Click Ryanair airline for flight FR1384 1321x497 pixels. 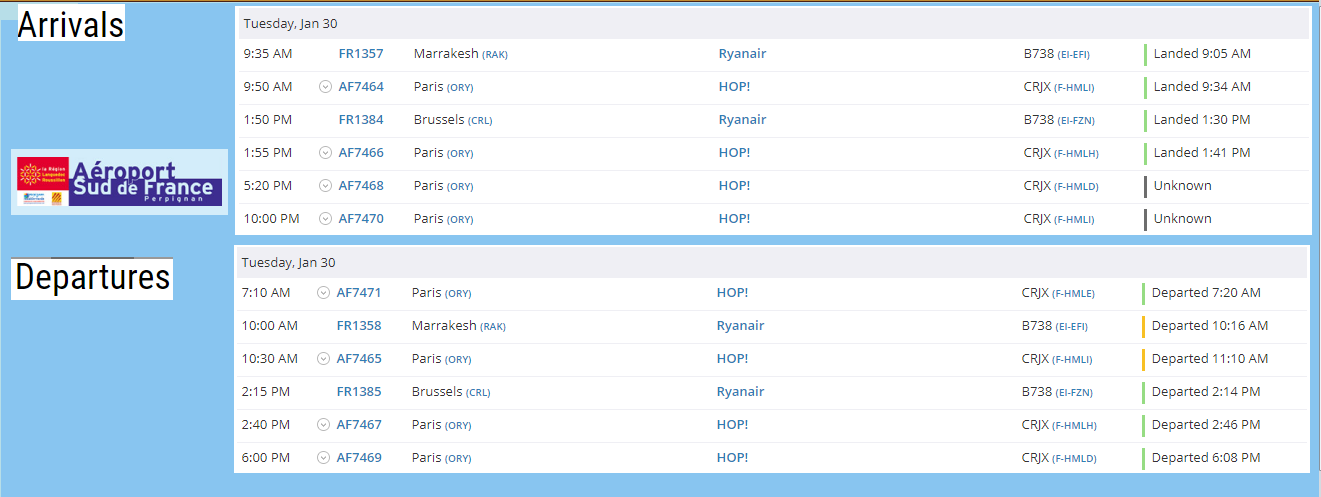pos(742,120)
